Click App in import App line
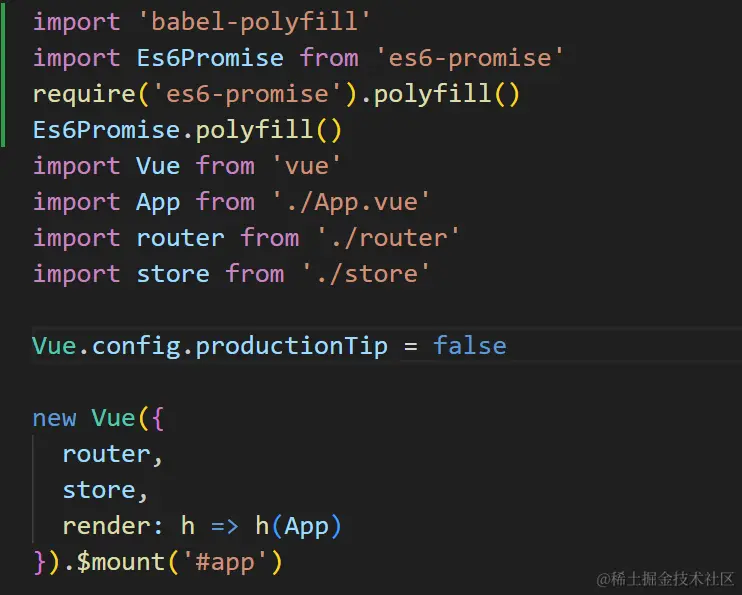This screenshot has width=742, height=595. [158, 202]
